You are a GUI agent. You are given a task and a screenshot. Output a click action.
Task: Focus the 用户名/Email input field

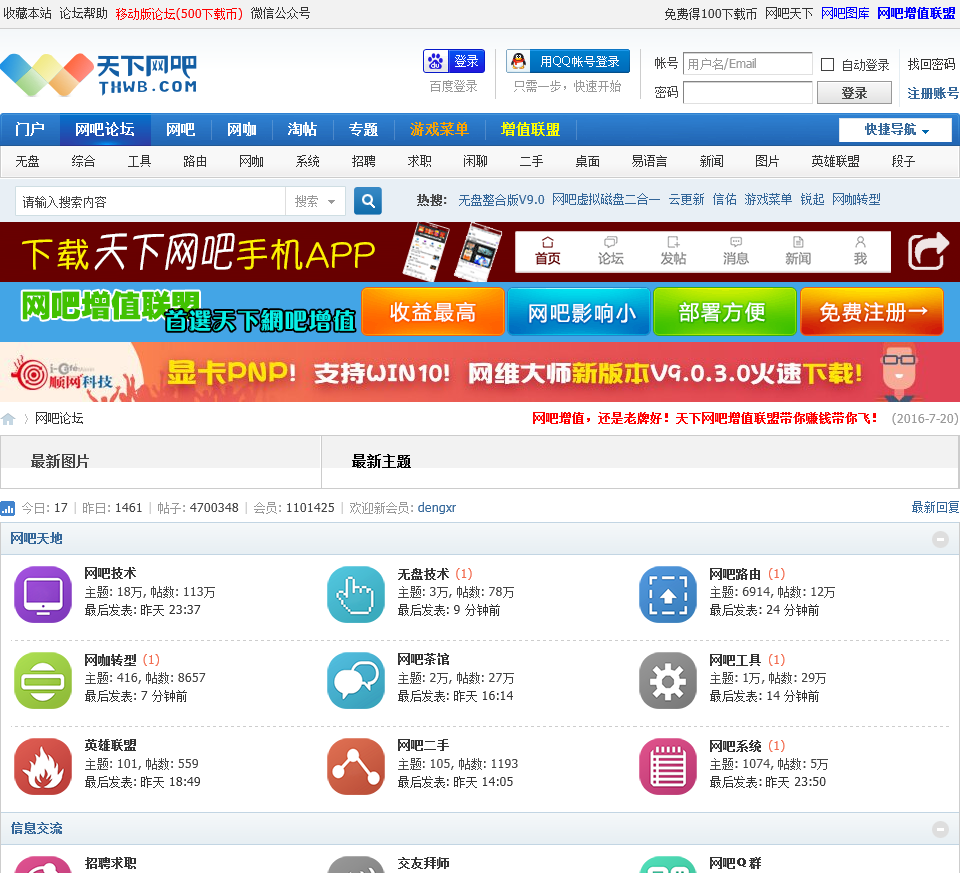(748, 64)
